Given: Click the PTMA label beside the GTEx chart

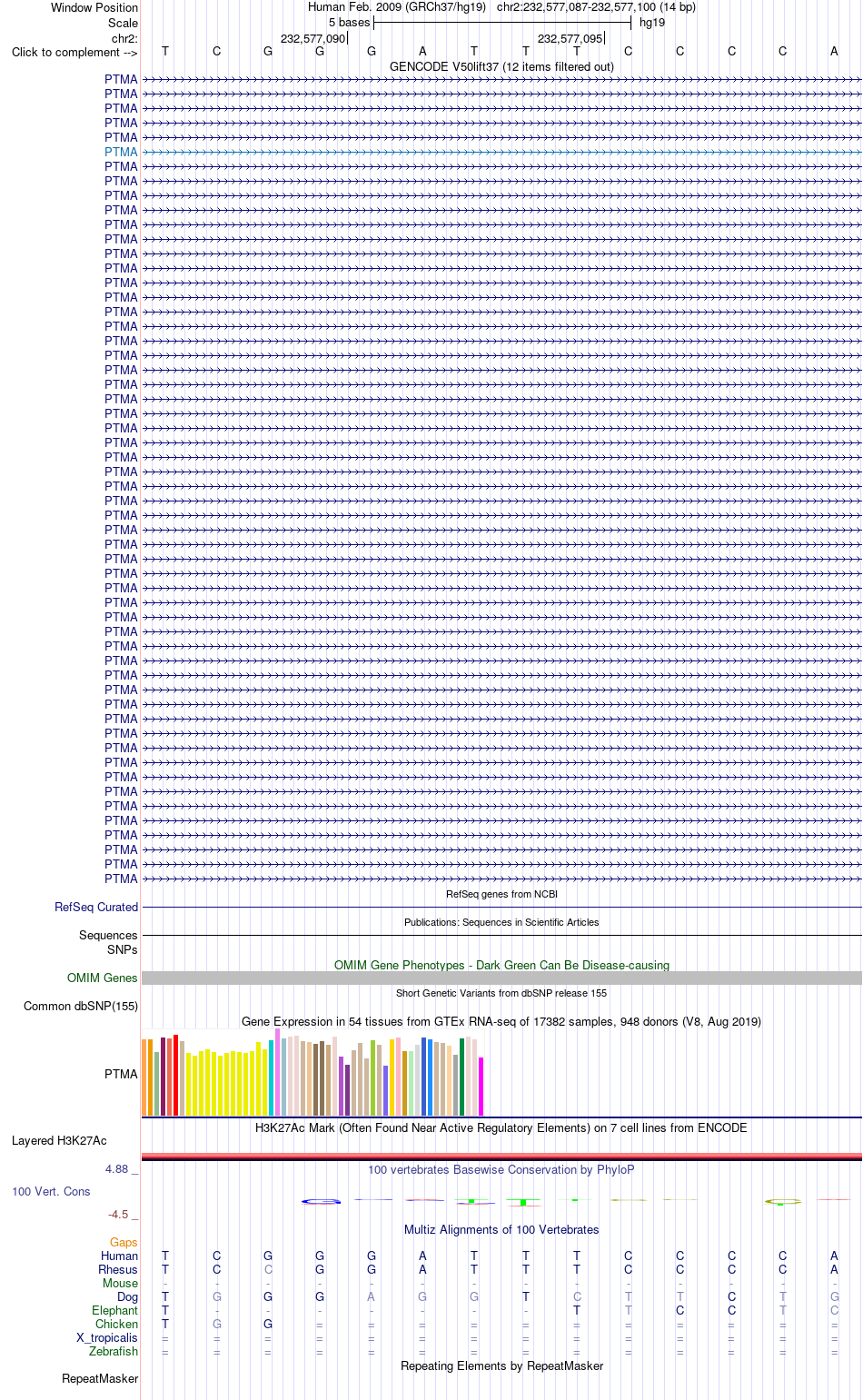Looking at the screenshot, I should 121,1074.
